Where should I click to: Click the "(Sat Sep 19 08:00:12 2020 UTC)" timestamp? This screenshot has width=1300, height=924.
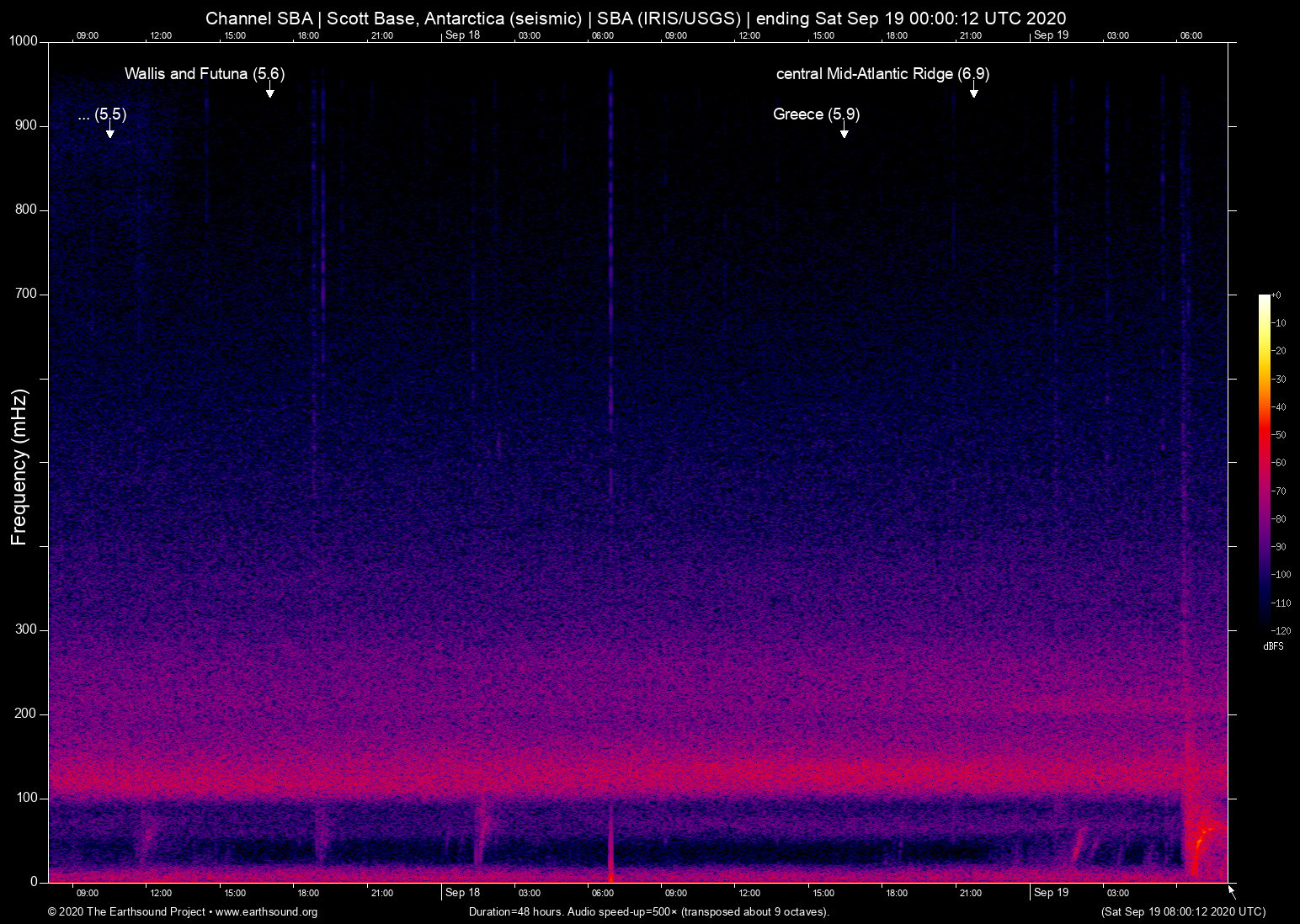coord(1183,912)
